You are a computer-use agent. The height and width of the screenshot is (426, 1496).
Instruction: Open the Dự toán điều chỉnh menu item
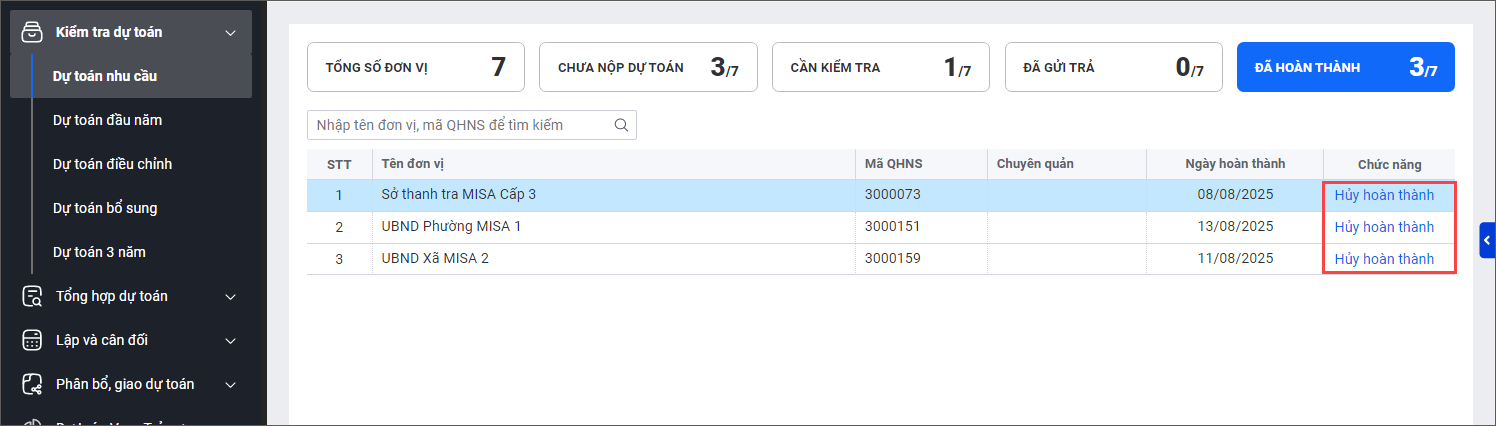click(x=112, y=164)
